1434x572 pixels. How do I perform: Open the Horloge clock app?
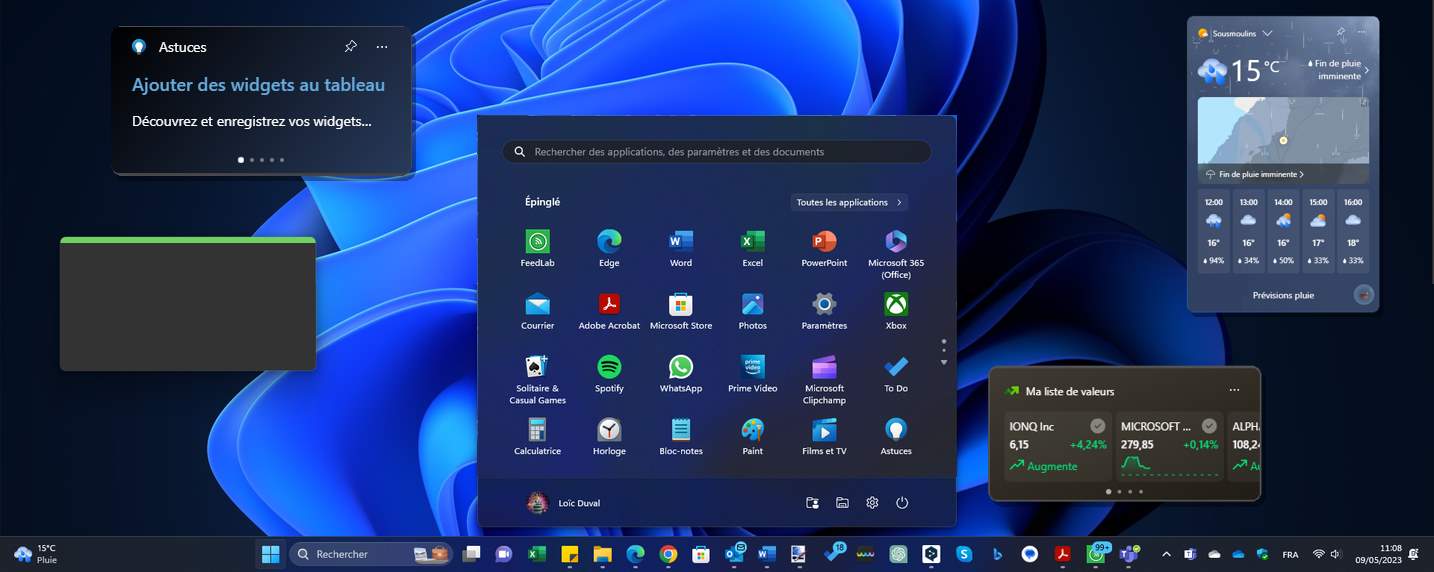point(609,437)
